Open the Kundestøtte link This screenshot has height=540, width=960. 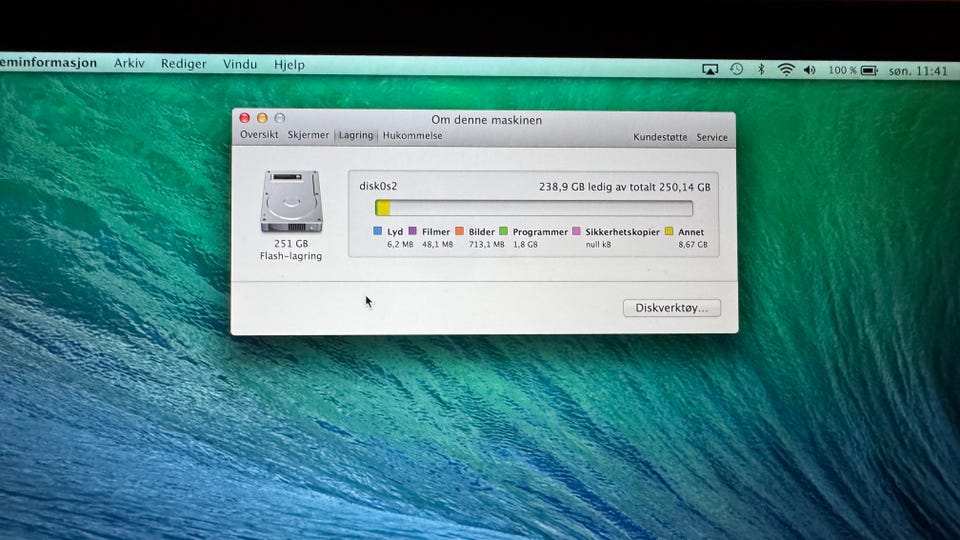click(660, 137)
